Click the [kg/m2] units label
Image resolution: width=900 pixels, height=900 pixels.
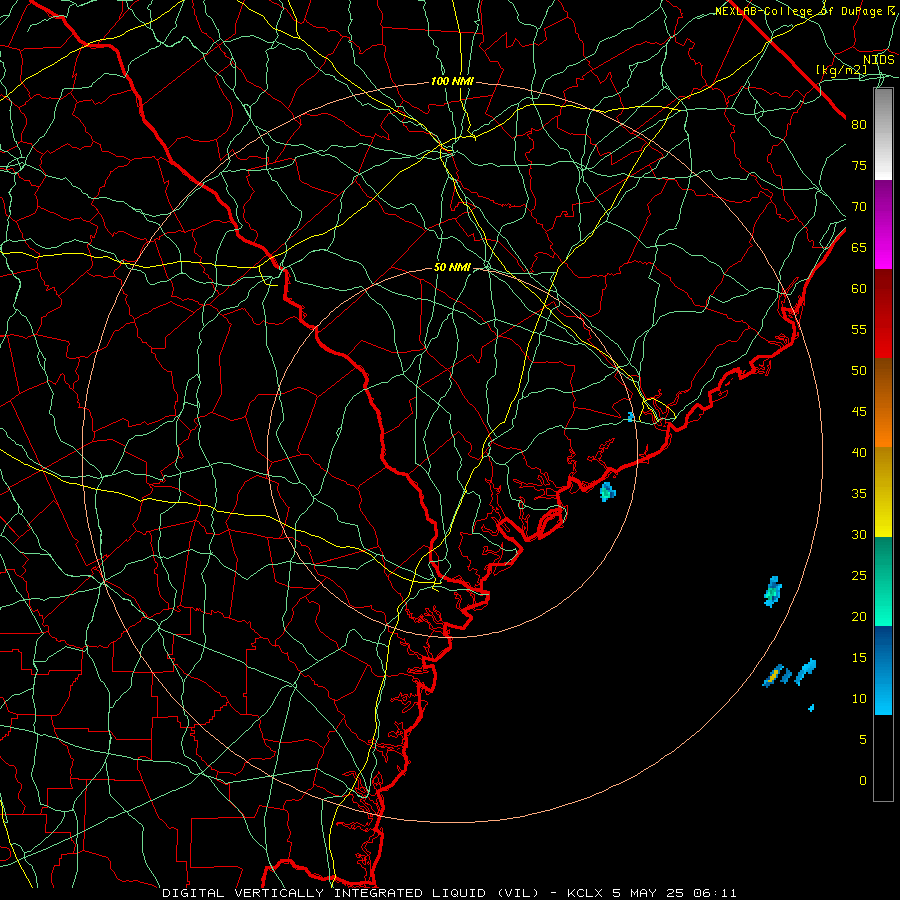coord(842,71)
